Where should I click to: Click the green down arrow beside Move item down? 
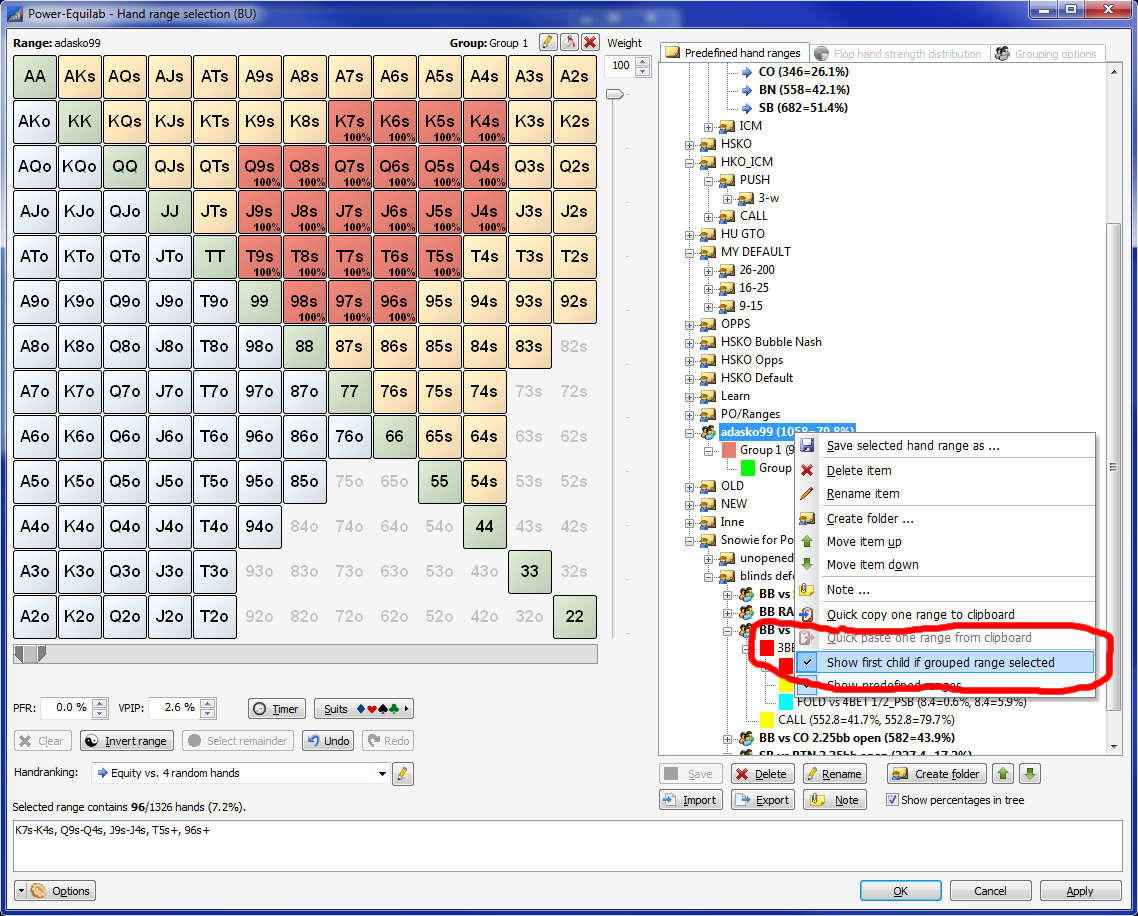tap(807, 564)
